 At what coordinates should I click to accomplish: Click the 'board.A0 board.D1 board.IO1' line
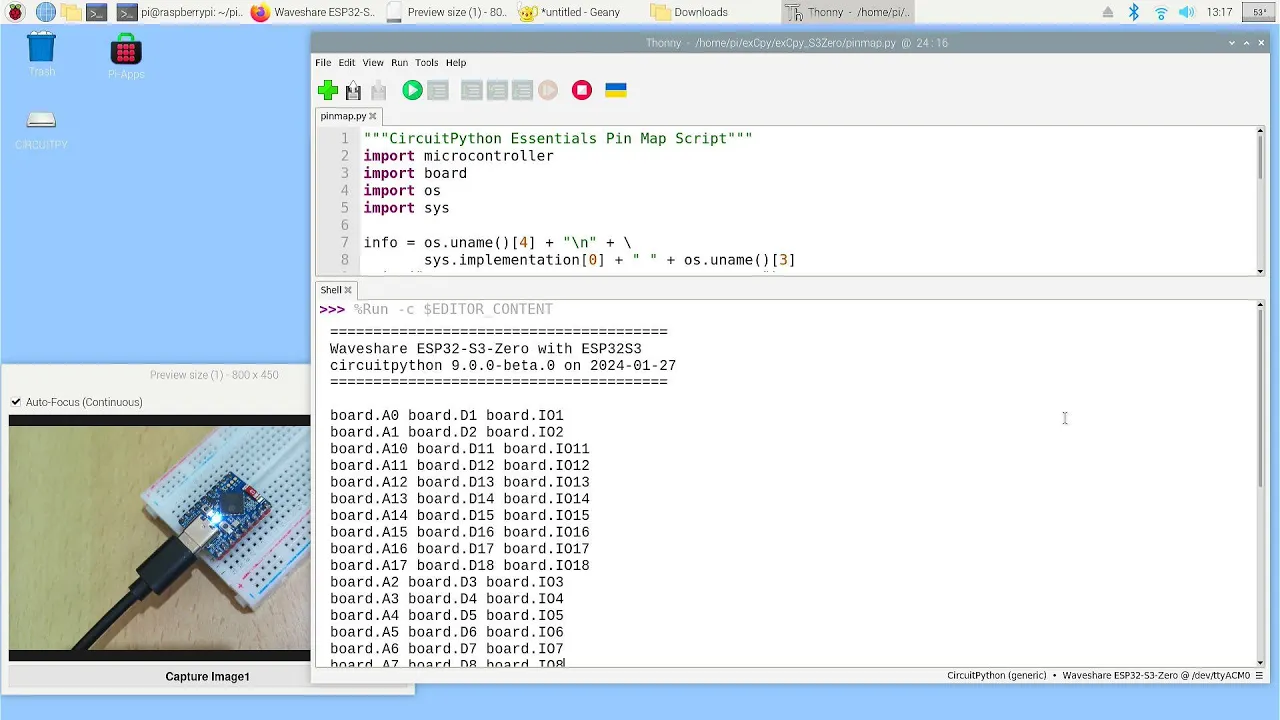(x=447, y=416)
